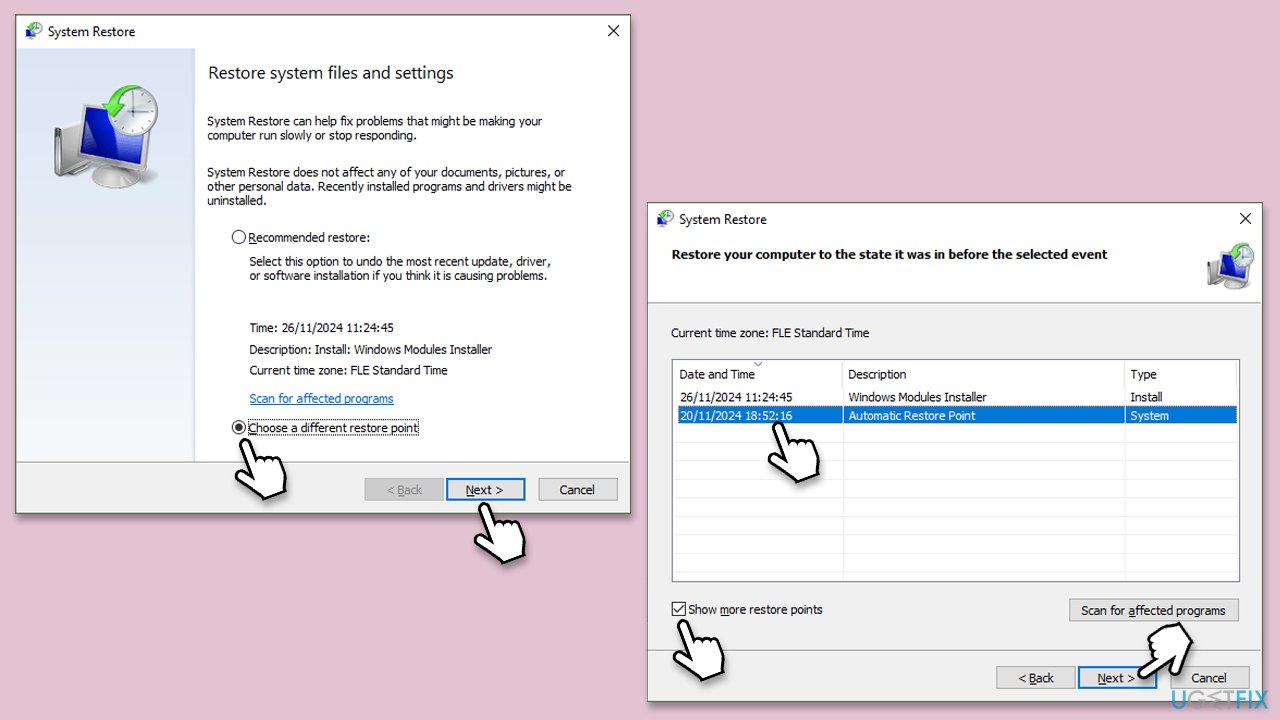Click the System Restore computer clock illustration

106,137
